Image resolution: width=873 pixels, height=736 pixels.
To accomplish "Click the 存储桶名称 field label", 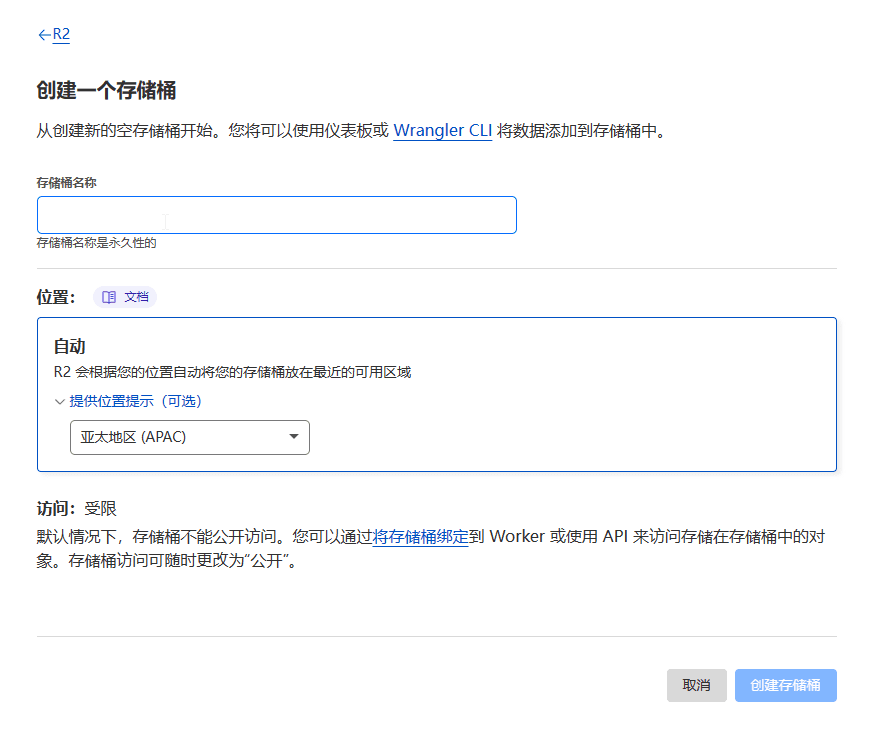I will (x=67, y=182).
